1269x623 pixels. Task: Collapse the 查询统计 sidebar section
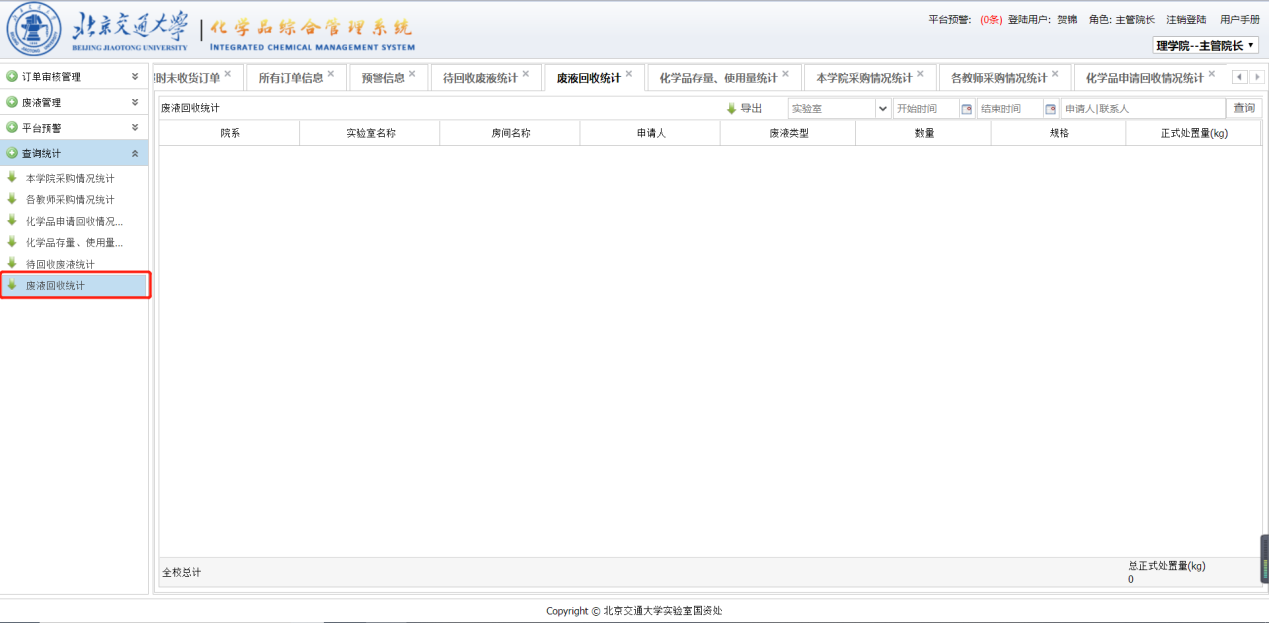pyautogui.click(x=135, y=153)
